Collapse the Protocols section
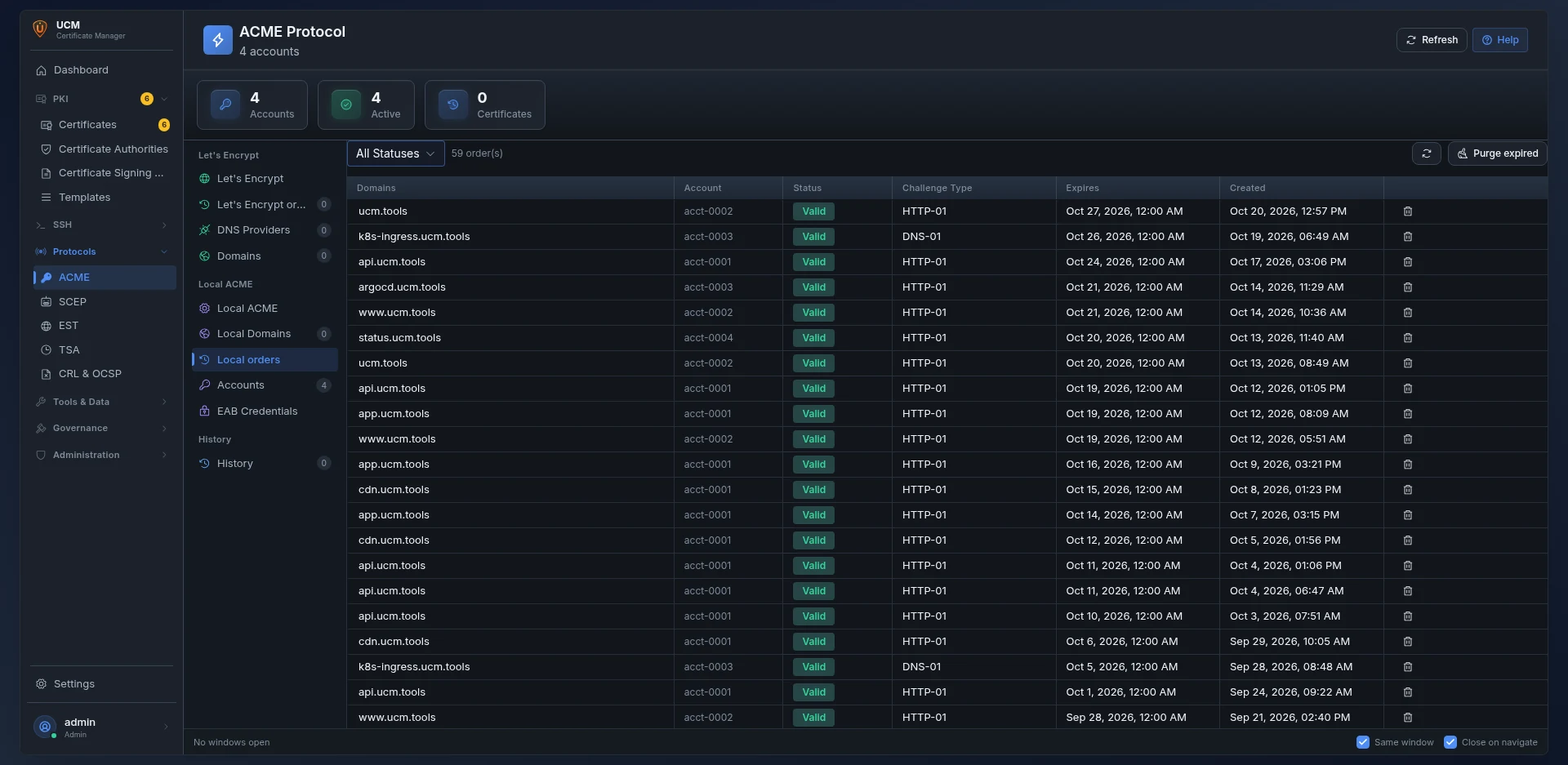This screenshot has height=765, width=1568. tap(101, 251)
